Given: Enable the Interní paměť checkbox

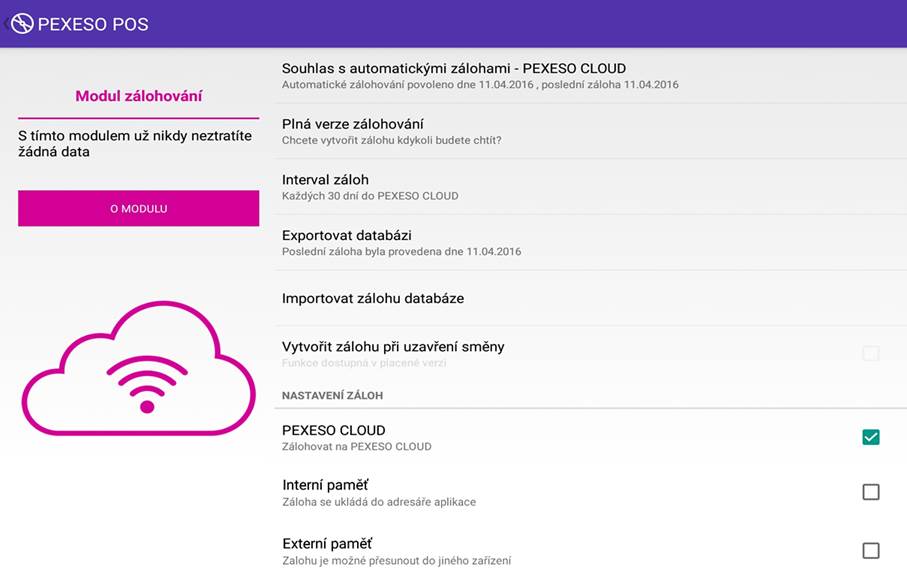Looking at the screenshot, I should [x=871, y=492].
